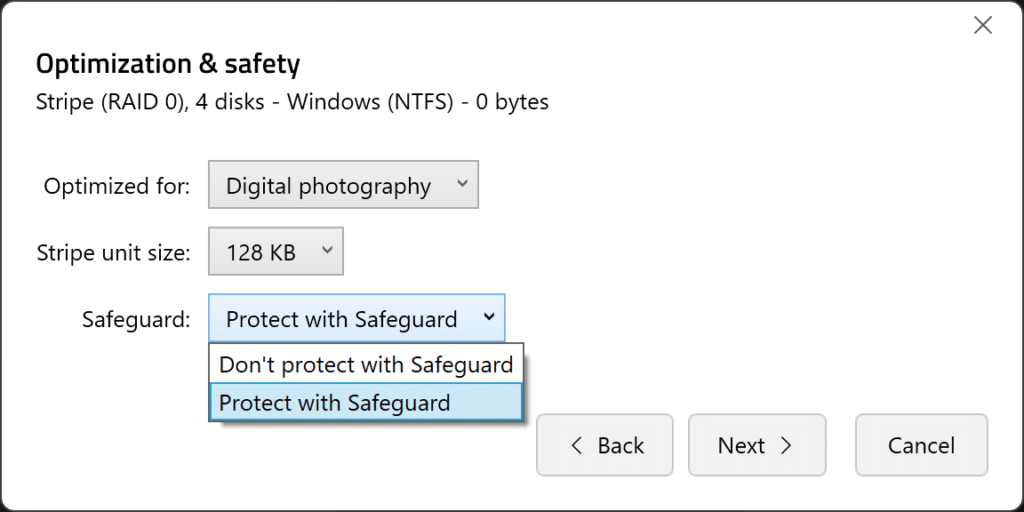This screenshot has width=1024, height=512.
Task: Click the chevron on Digital photography dropdown
Action: click(462, 184)
